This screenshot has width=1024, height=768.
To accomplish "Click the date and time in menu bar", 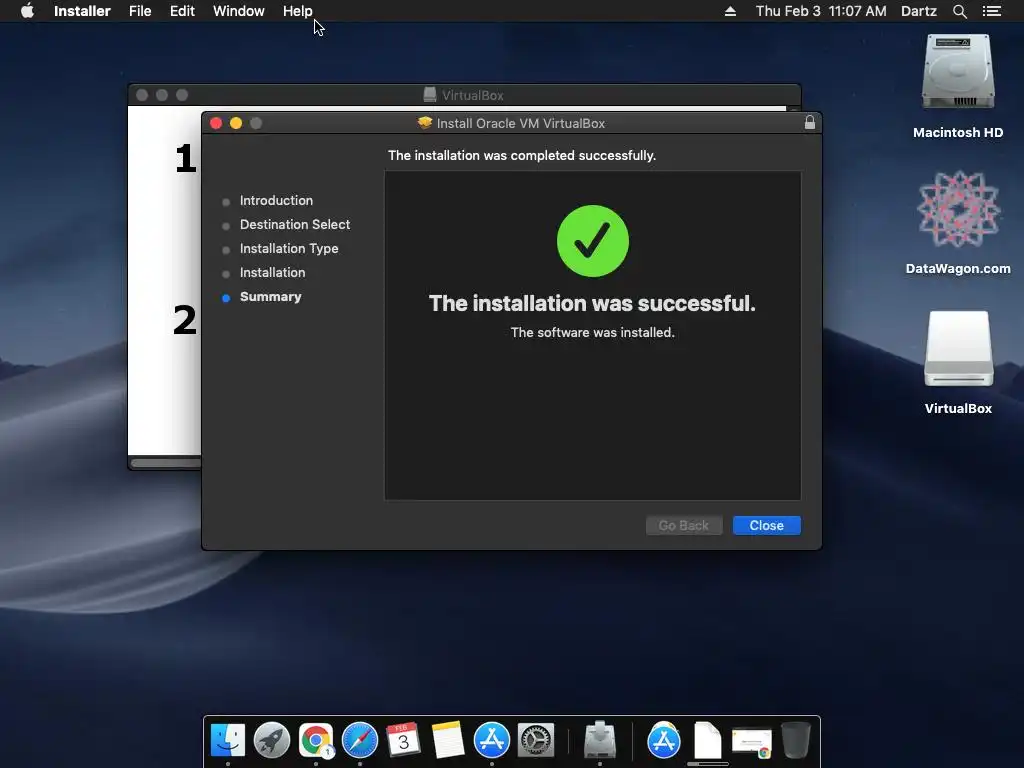I will pyautogui.click(x=821, y=11).
